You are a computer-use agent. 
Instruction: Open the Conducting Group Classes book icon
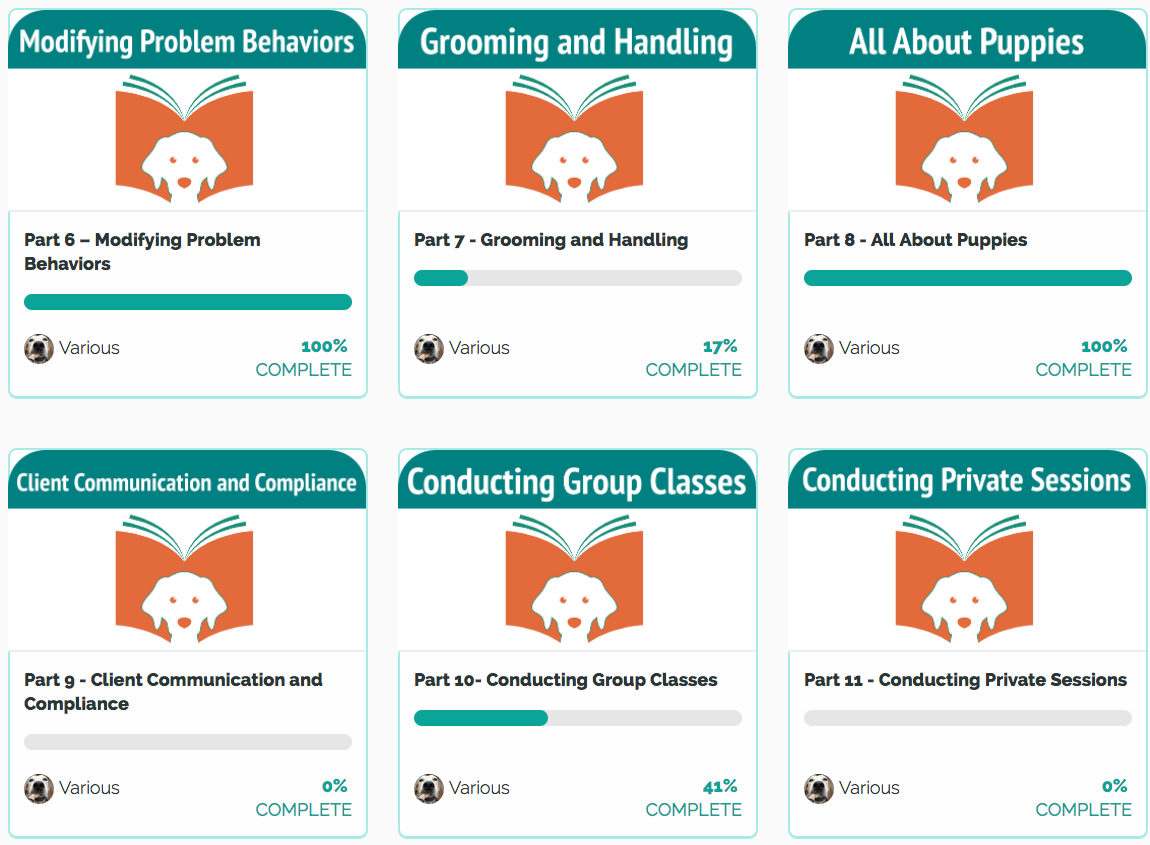point(574,579)
